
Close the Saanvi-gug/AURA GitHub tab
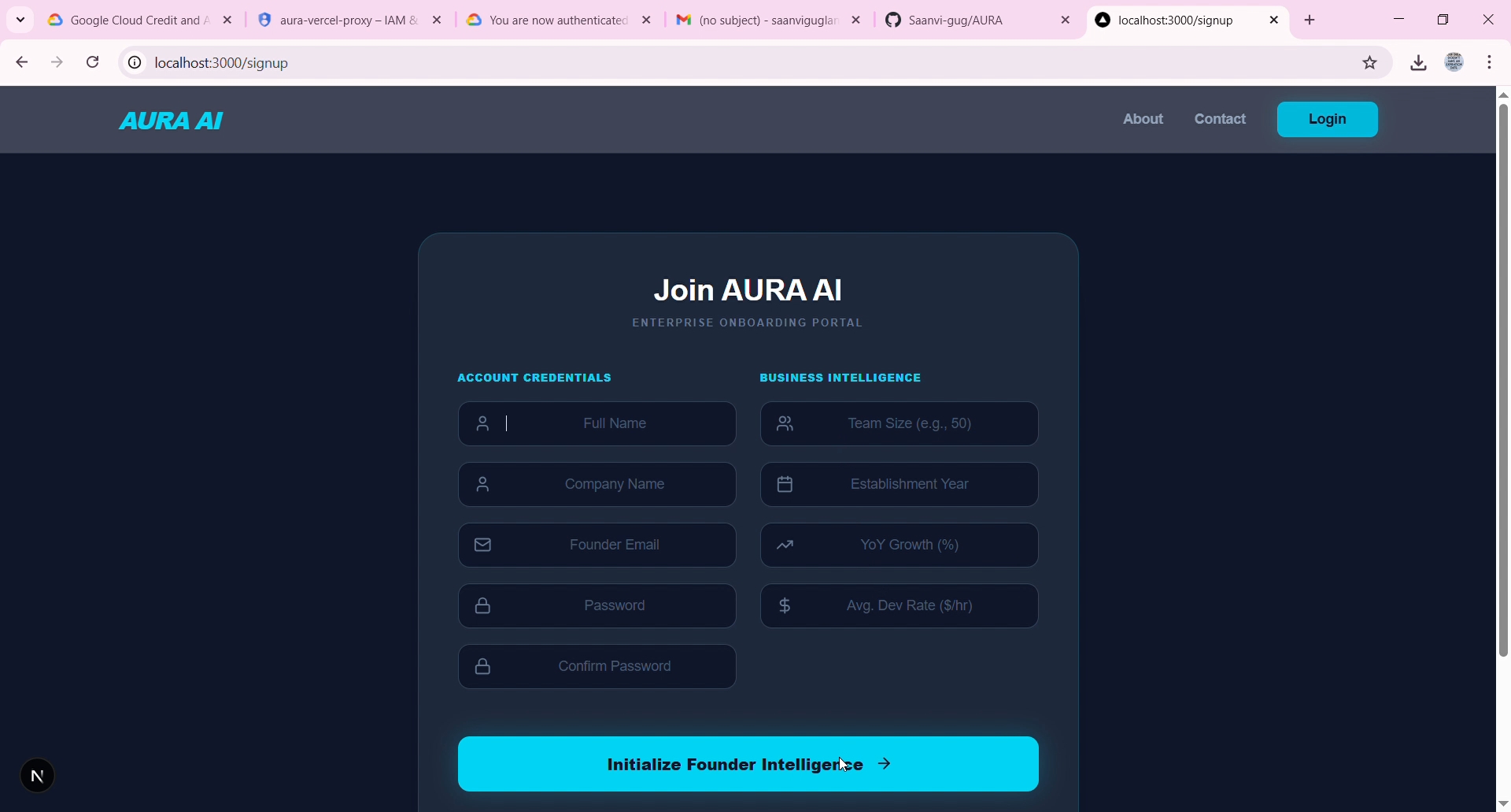tap(1066, 20)
